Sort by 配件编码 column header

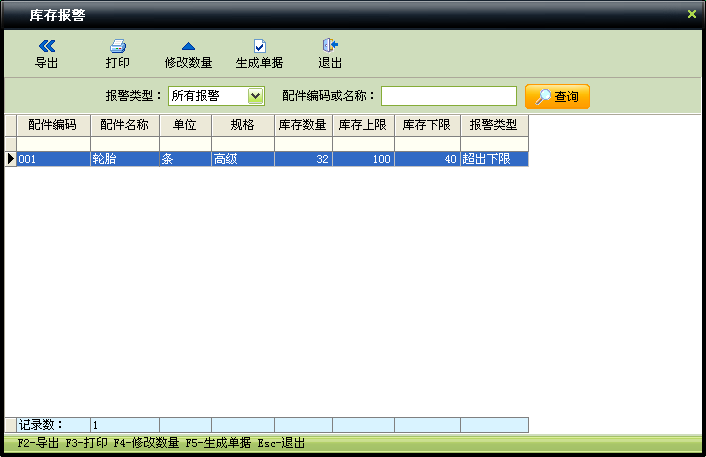(53, 125)
